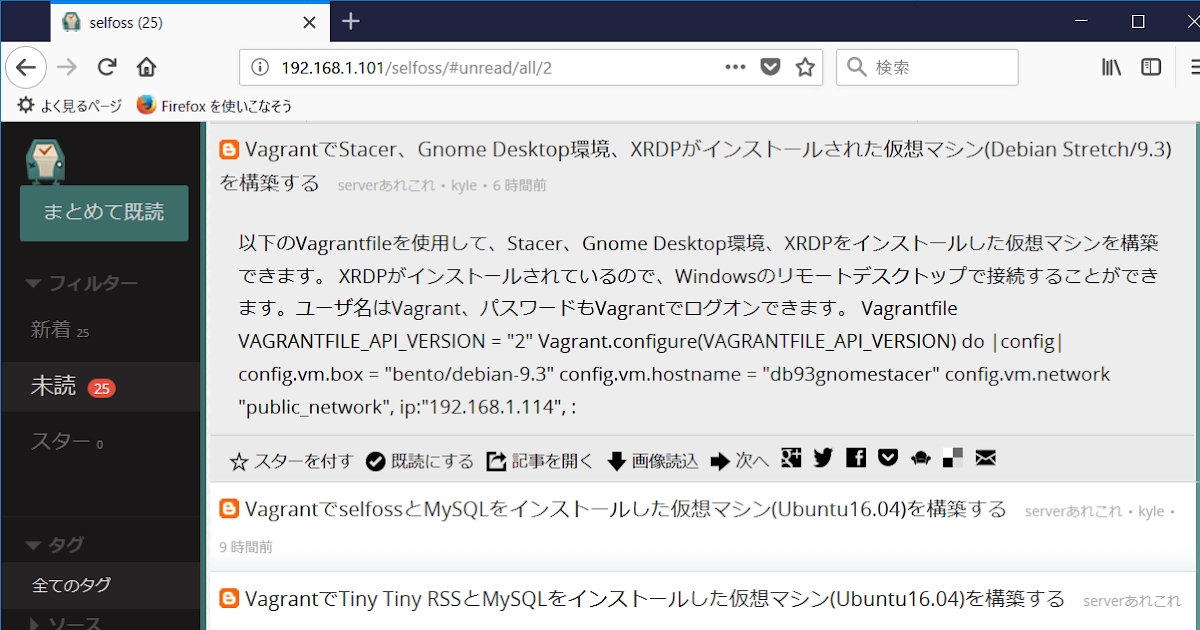Share the article to Facebook
Image resolution: width=1200 pixels, height=630 pixels.
pos(855,458)
